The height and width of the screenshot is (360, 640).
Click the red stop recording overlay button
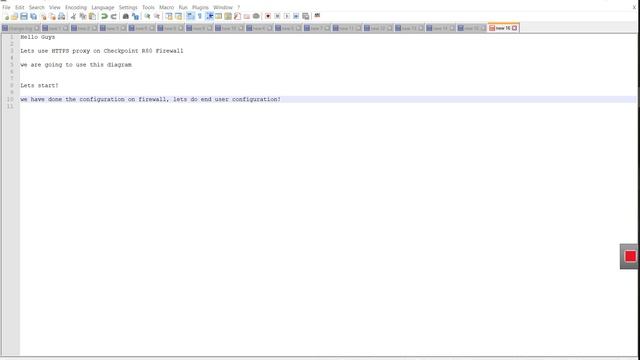pyautogui.click(x=630, y=256)
